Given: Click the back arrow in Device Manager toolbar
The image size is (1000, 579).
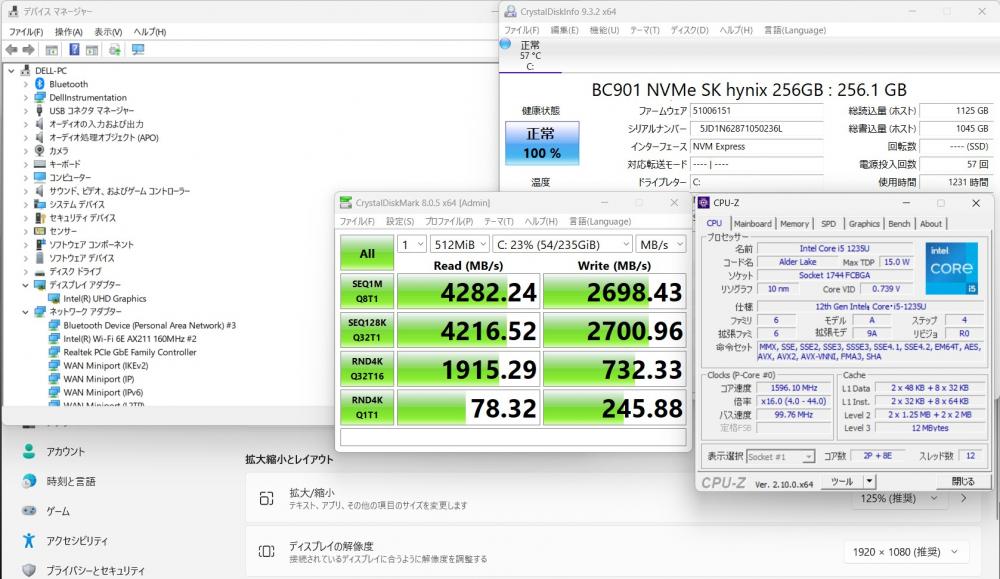Looking at the screenshot, I should (x=11, y=50).
